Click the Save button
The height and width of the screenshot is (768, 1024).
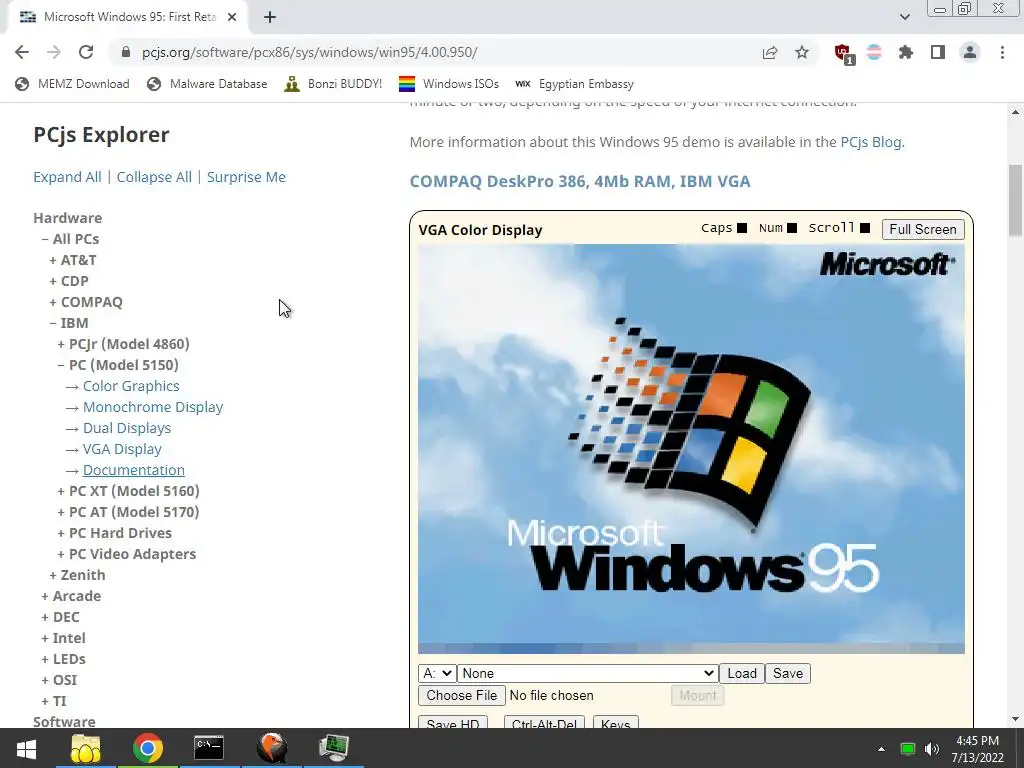(788, 673)
